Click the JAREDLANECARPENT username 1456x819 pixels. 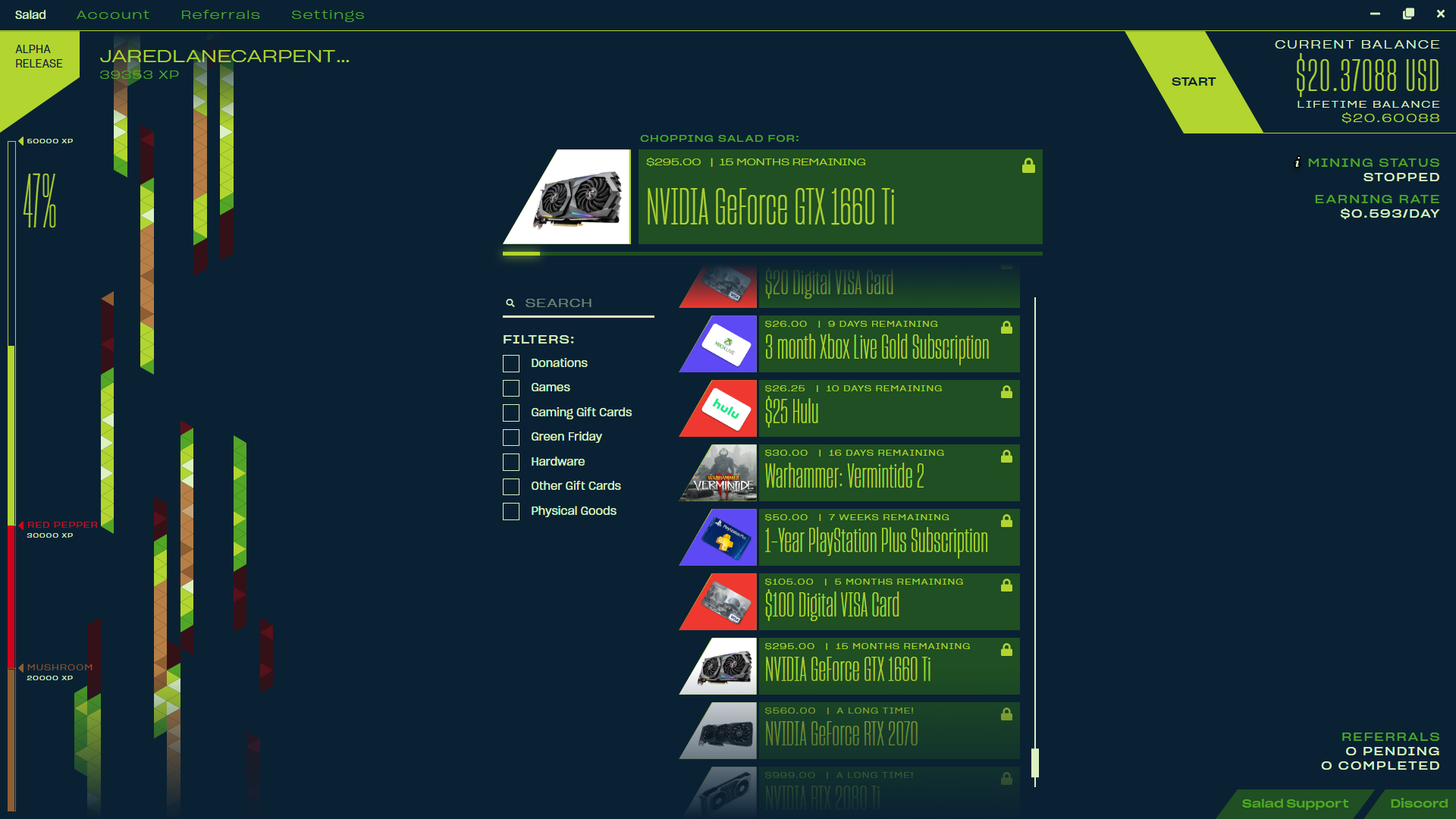point(224,57)
